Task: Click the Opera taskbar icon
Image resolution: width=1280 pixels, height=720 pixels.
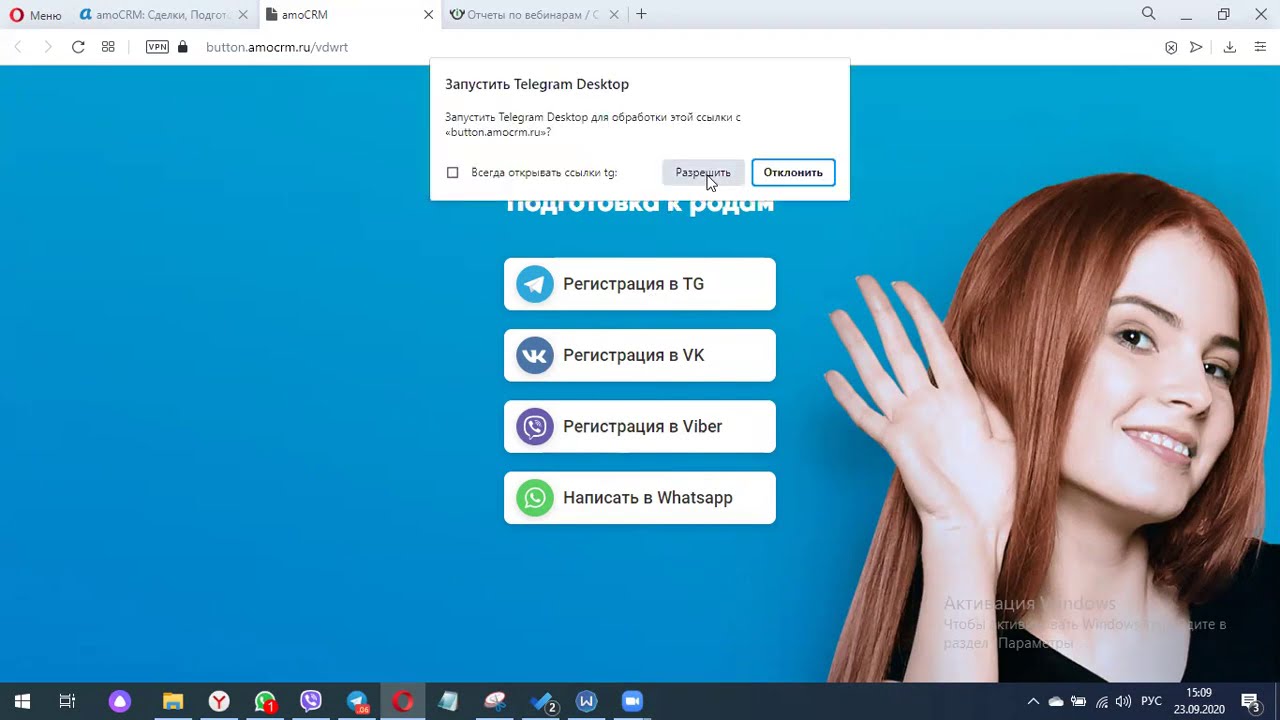Action: pos(403,701)
